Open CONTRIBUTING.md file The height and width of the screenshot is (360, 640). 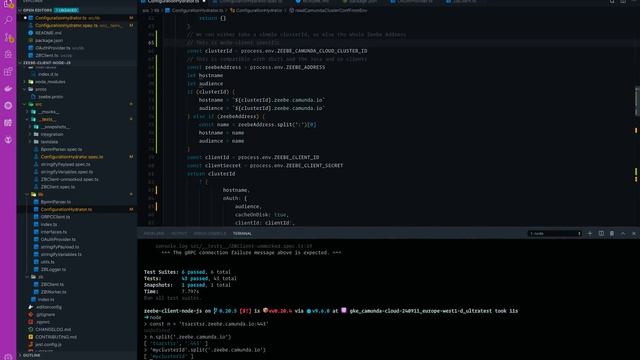click(56, 337)
